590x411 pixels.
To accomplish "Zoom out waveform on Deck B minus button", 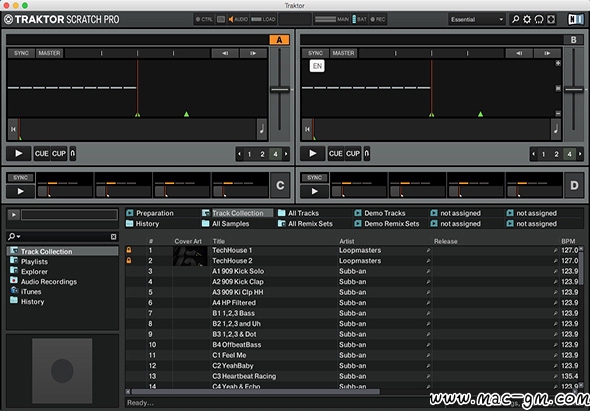I will pos(558,113).
